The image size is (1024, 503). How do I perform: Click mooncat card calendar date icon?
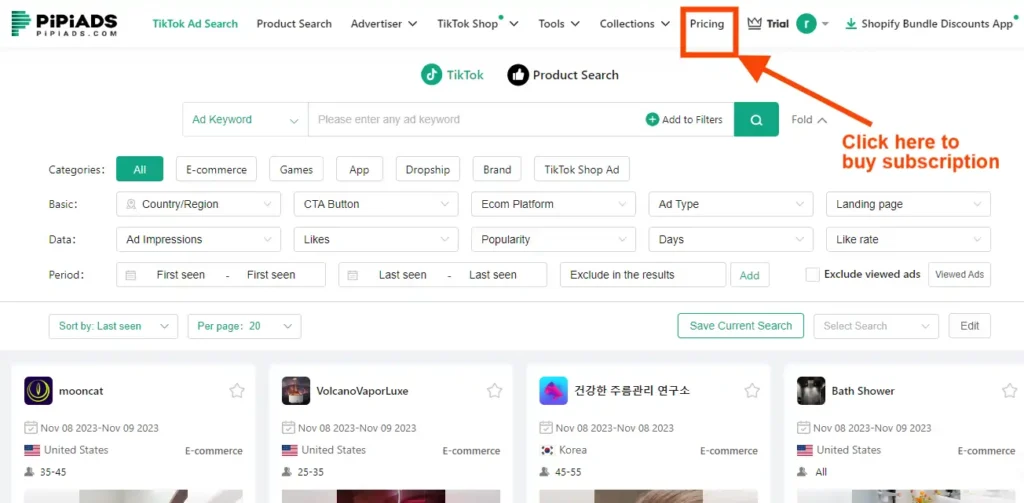(x=30, y=428)
